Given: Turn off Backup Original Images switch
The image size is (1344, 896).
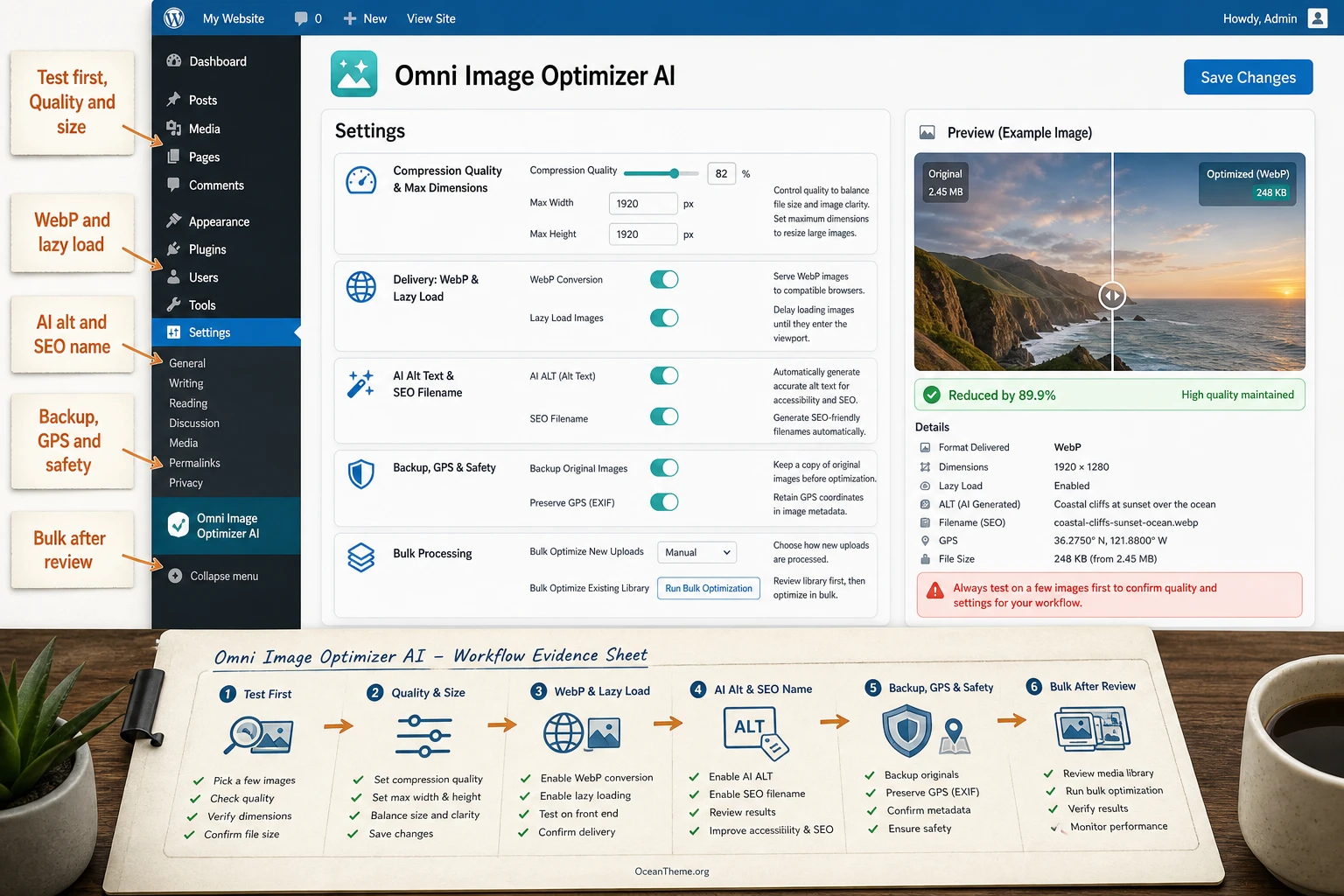Looking at the screenshot, I should click(x=664, y=467).
